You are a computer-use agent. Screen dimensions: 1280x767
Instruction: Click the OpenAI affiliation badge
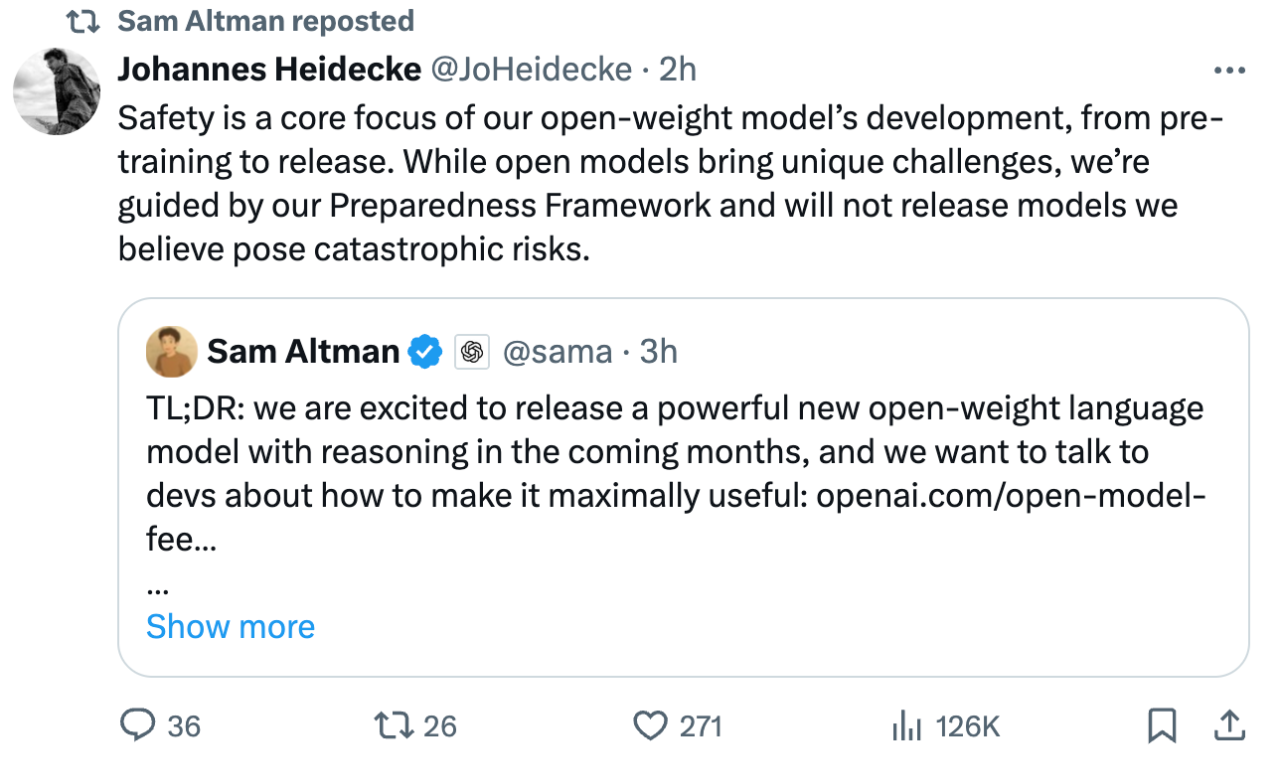(x=472, y=352)
